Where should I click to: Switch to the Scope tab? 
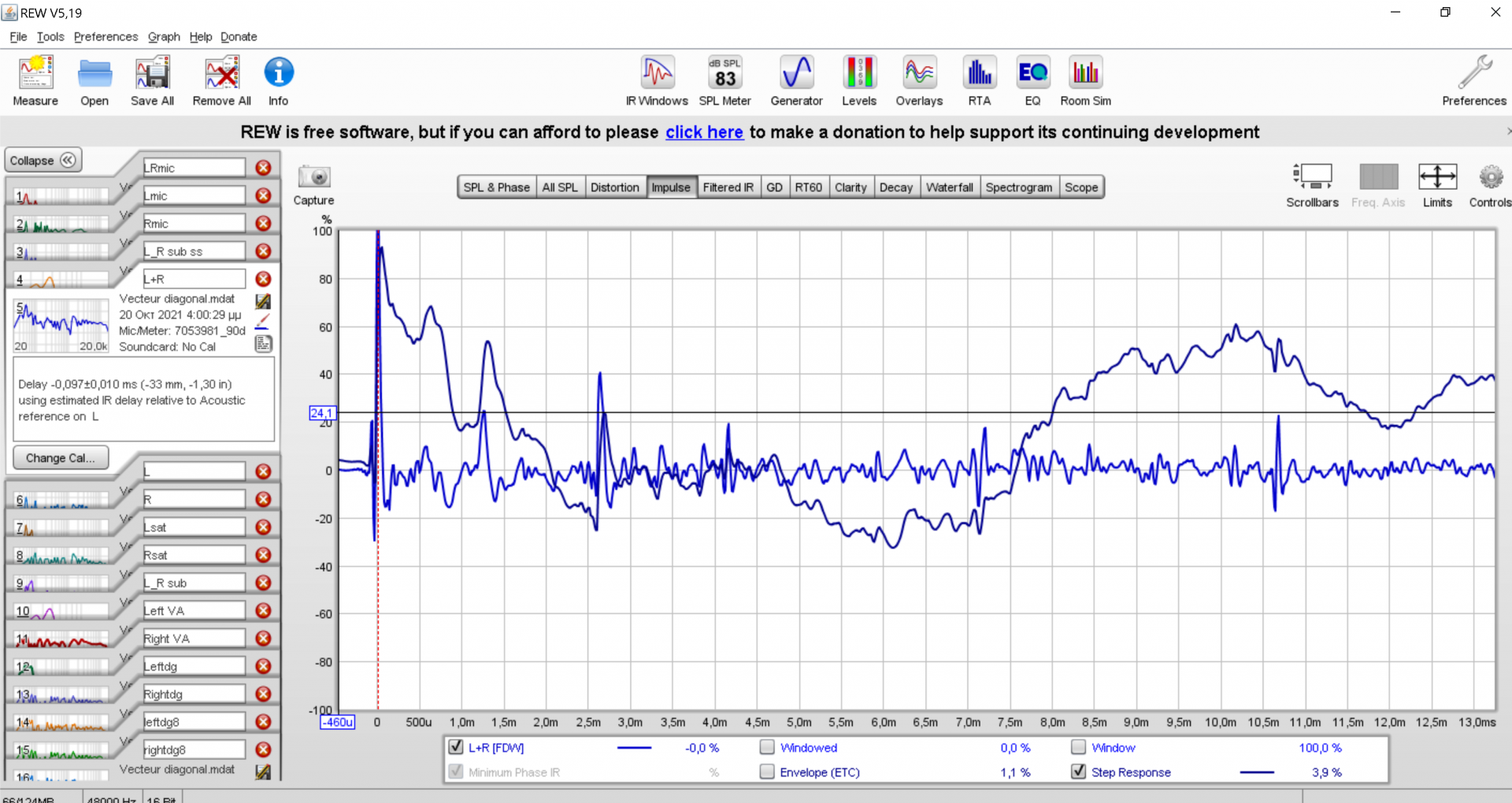pos(1081,187)
